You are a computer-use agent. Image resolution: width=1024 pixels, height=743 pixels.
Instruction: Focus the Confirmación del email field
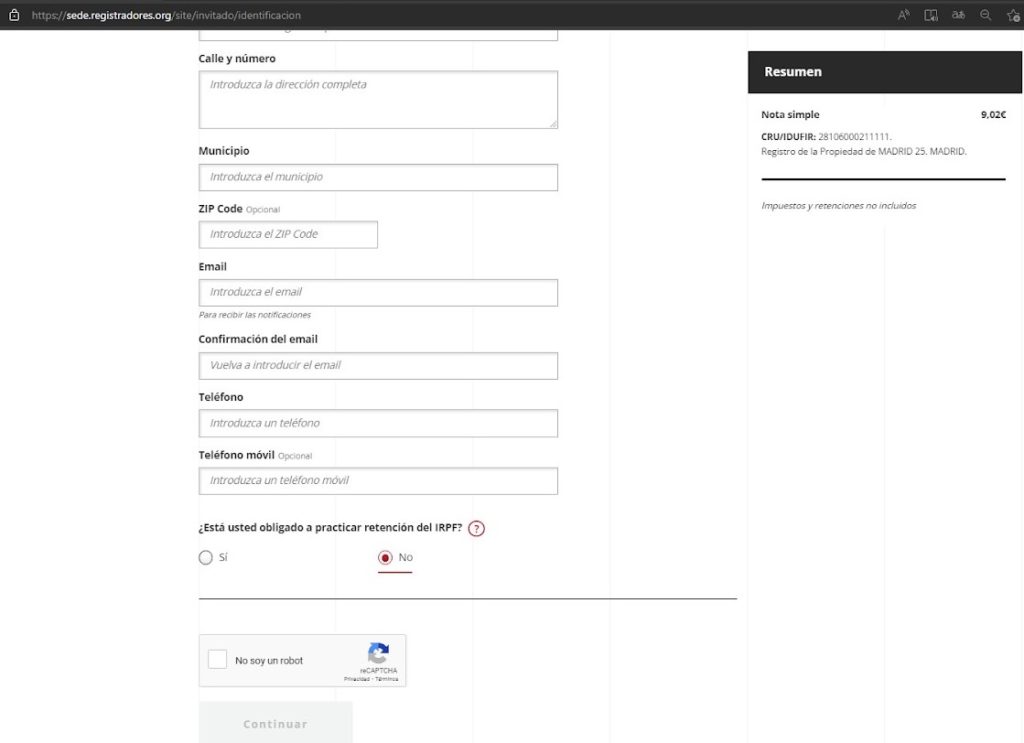pos(378,366)
